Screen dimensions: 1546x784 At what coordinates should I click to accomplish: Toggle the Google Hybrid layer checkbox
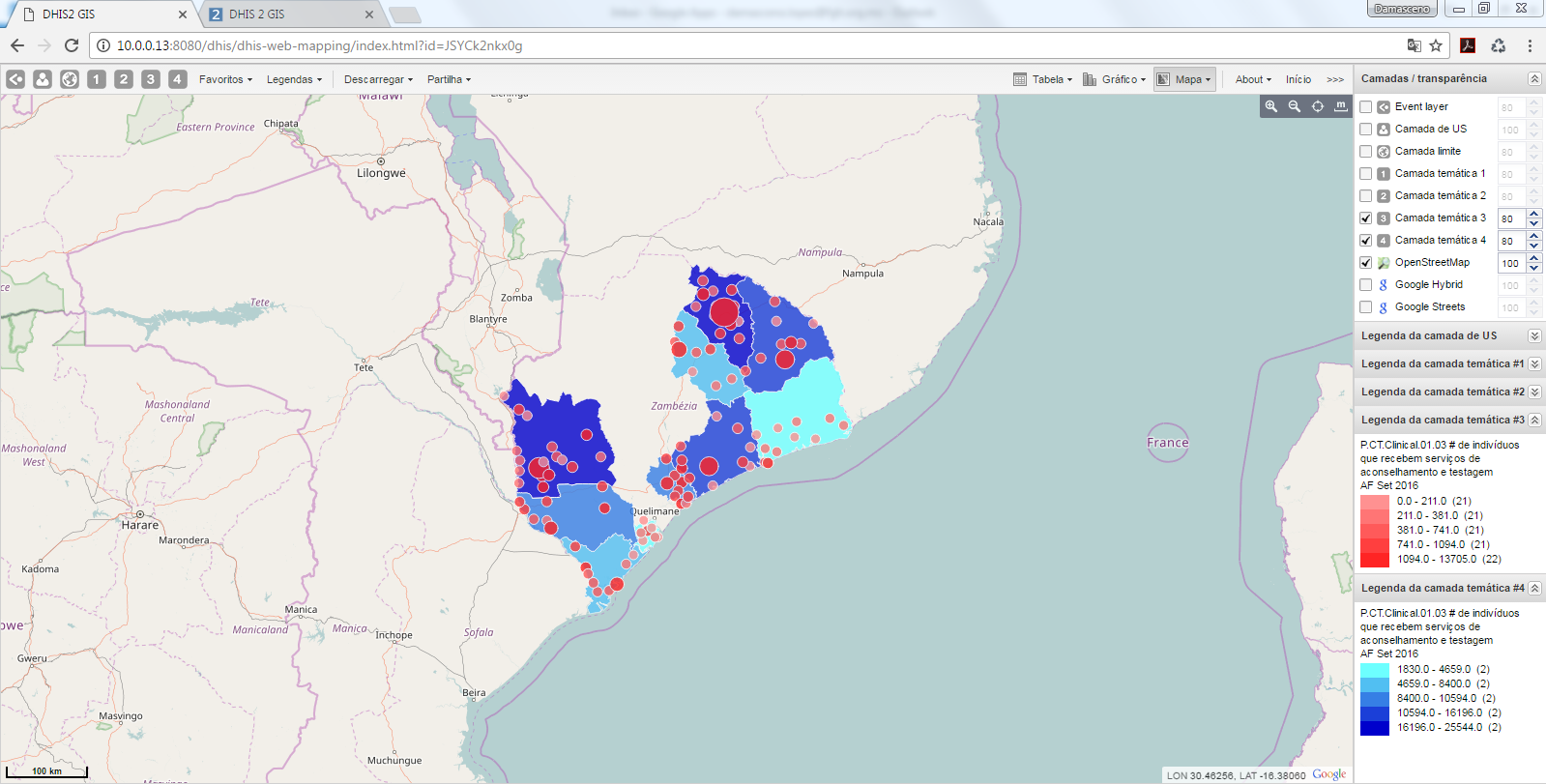[1366, 285]
